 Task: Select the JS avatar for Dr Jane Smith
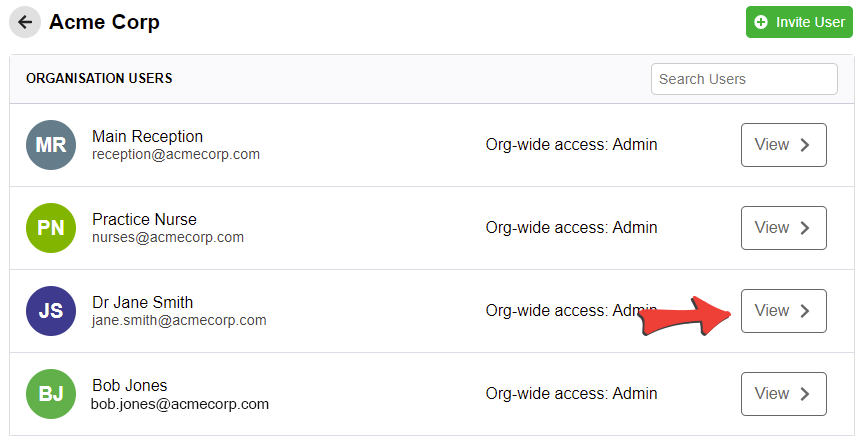[x=51, y=311]
